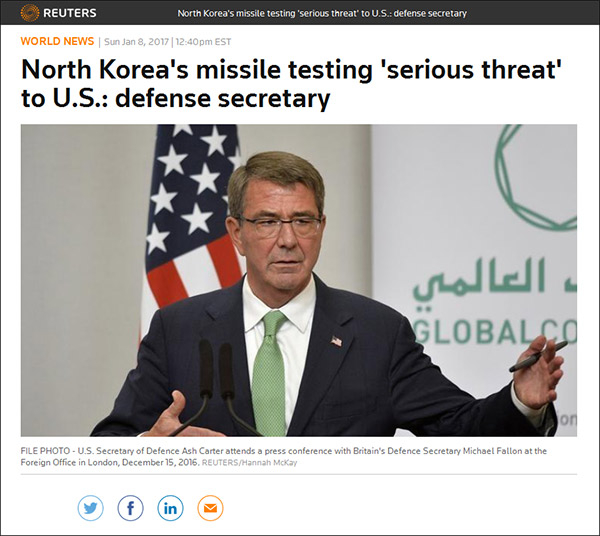This screenshot has width=600, height=536.
Task: Click the article title in the top bar
Action: [x=322, y=13]
